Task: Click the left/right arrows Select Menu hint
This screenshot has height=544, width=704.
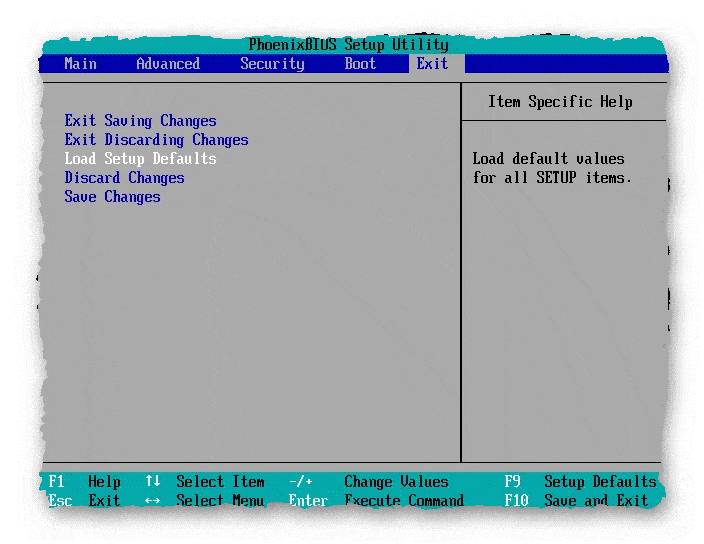Action: click(x=205, y=500)
